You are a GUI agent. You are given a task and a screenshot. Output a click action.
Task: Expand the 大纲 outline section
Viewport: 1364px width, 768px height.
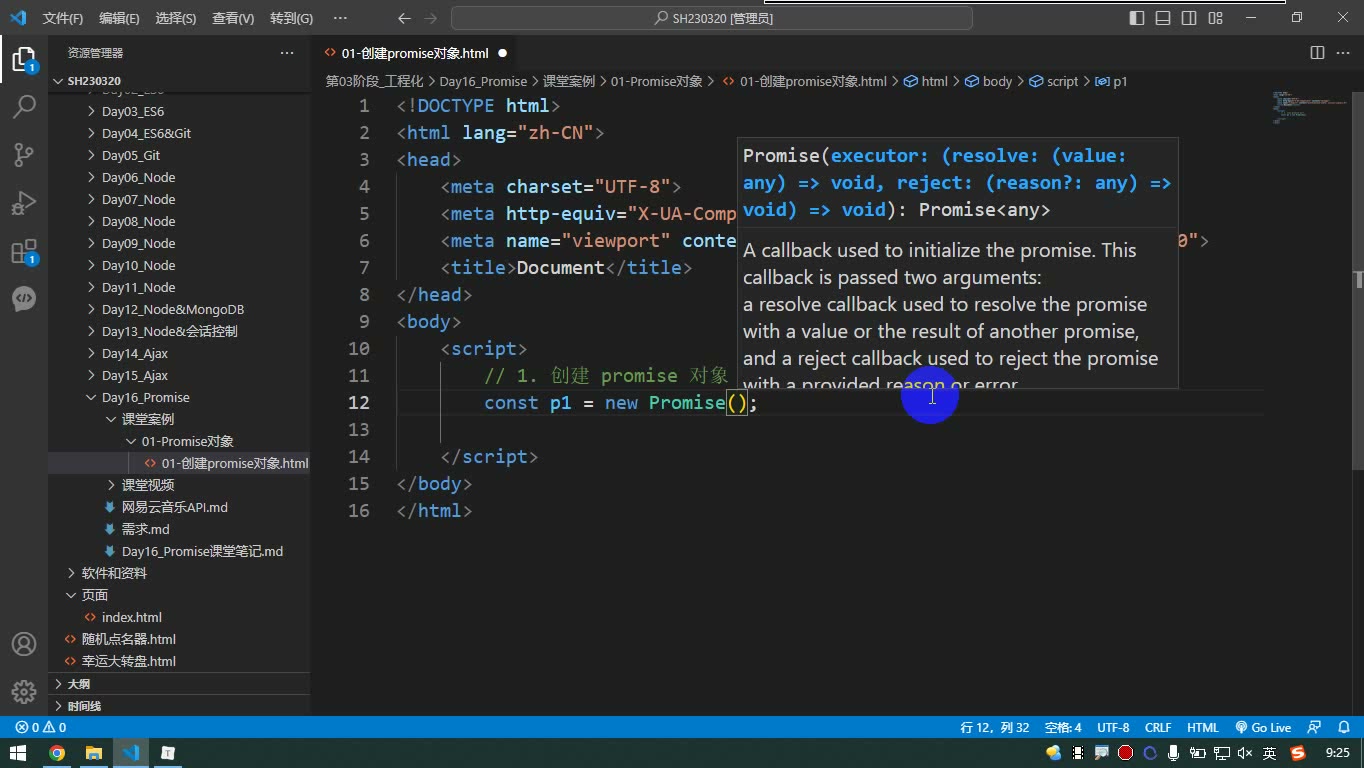point(180,684)
